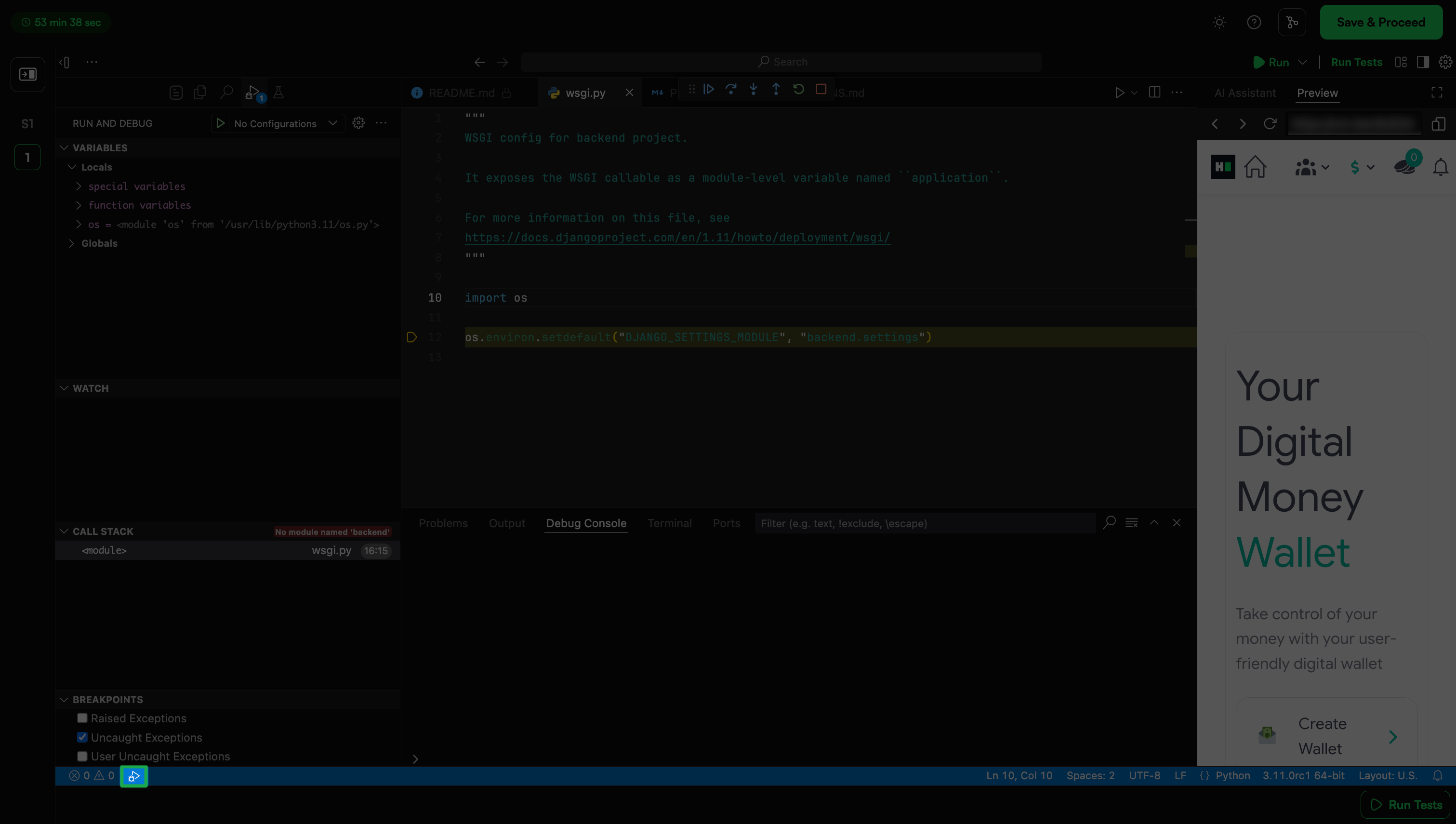1456x824 pixels.
Task: Click the debug Step Out icon
Action: pyautogui.click(x=776, y=90)
